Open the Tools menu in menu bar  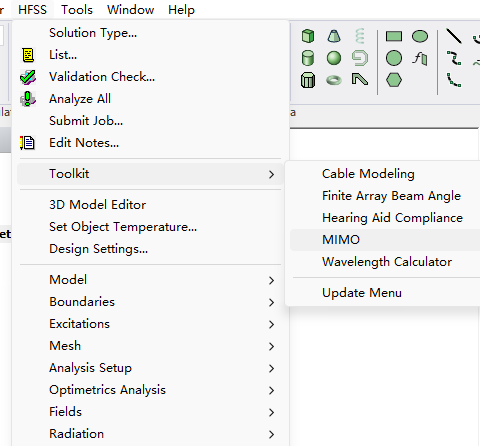(77, 10)
